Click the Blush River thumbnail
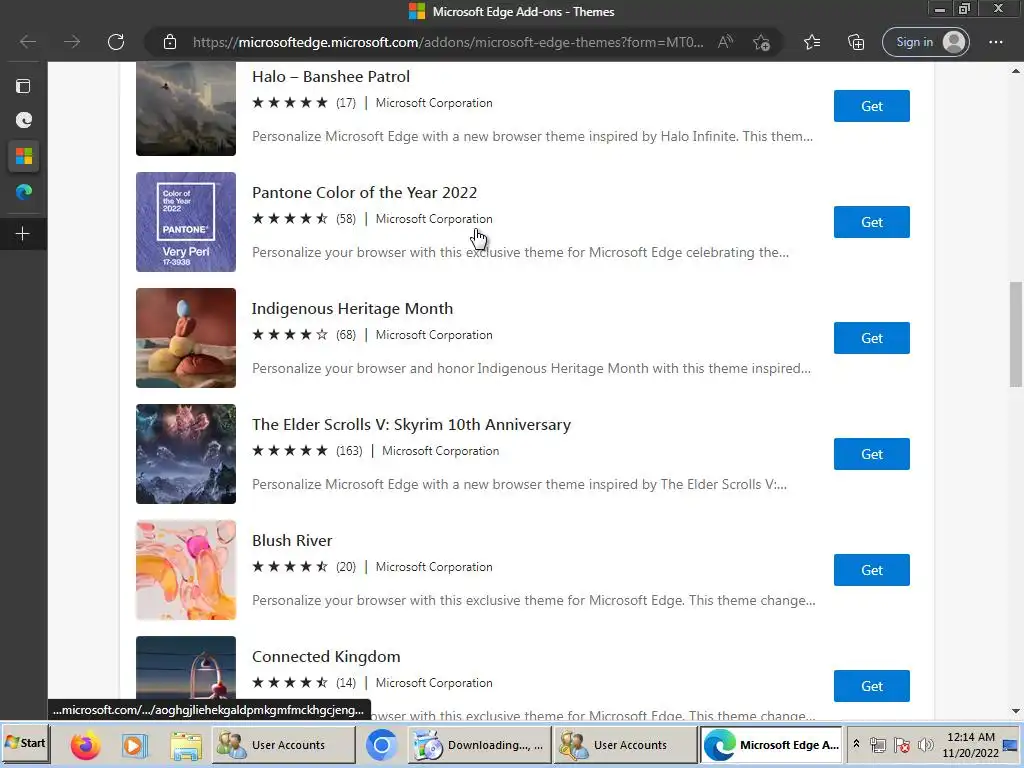Screen dimensions: 1024x768 tap(186, 570)
